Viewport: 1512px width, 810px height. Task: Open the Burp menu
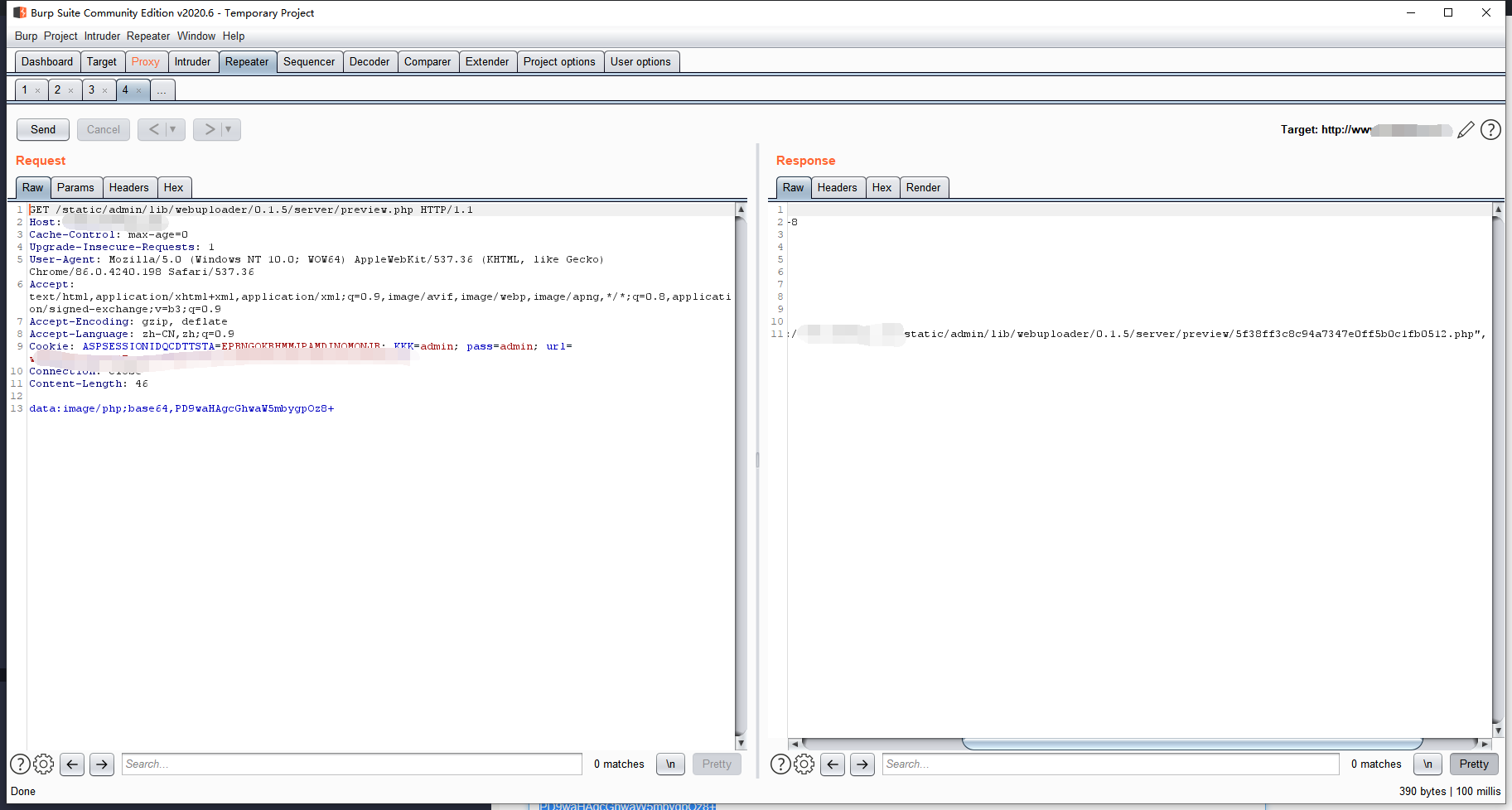(26, 36)
